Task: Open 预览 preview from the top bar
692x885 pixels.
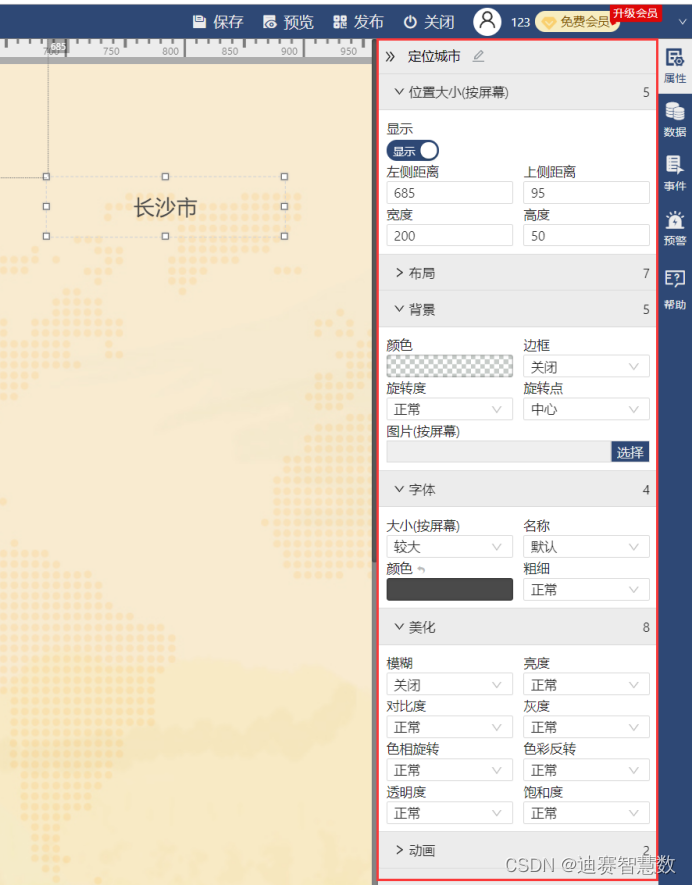Action: pos(288,22)
